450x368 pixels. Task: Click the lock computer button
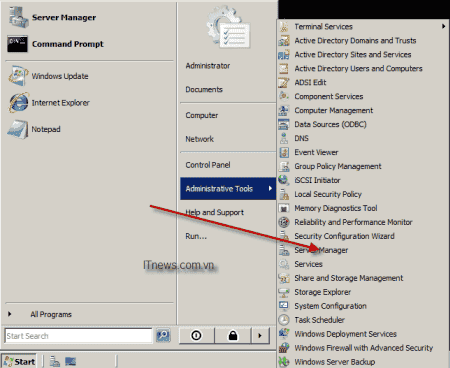233,335
